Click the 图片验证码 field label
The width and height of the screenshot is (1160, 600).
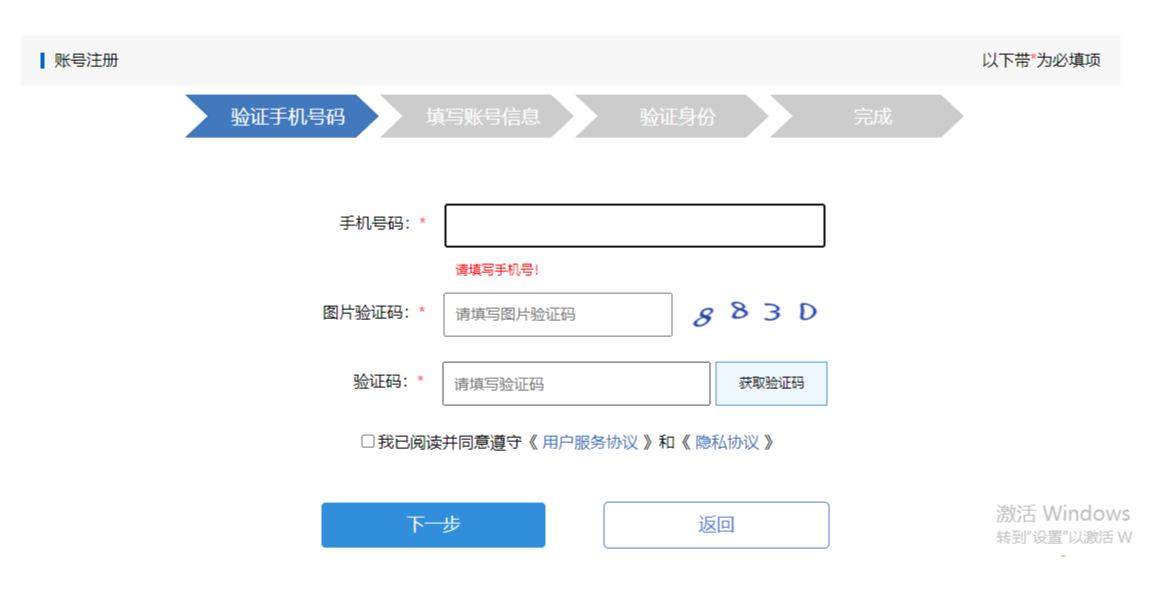click(x=367, y=313)
